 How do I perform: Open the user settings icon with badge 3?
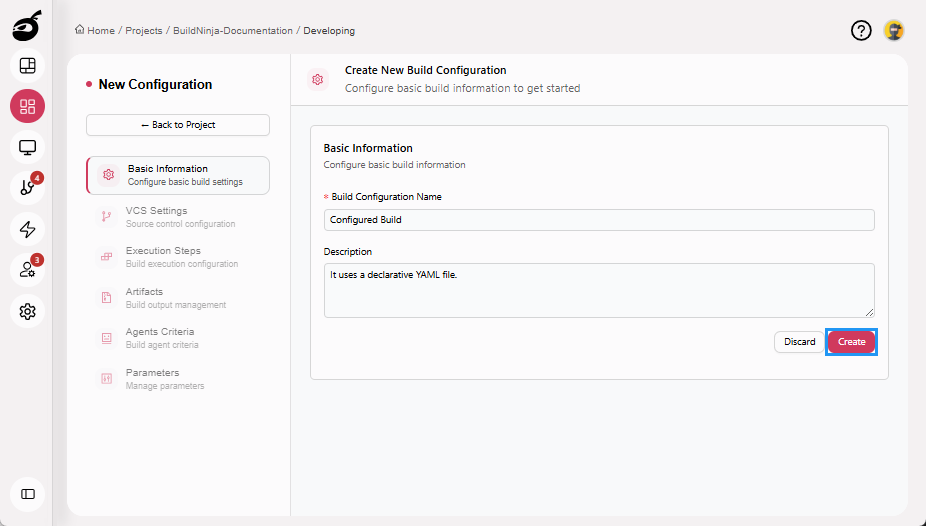point(28,270)
